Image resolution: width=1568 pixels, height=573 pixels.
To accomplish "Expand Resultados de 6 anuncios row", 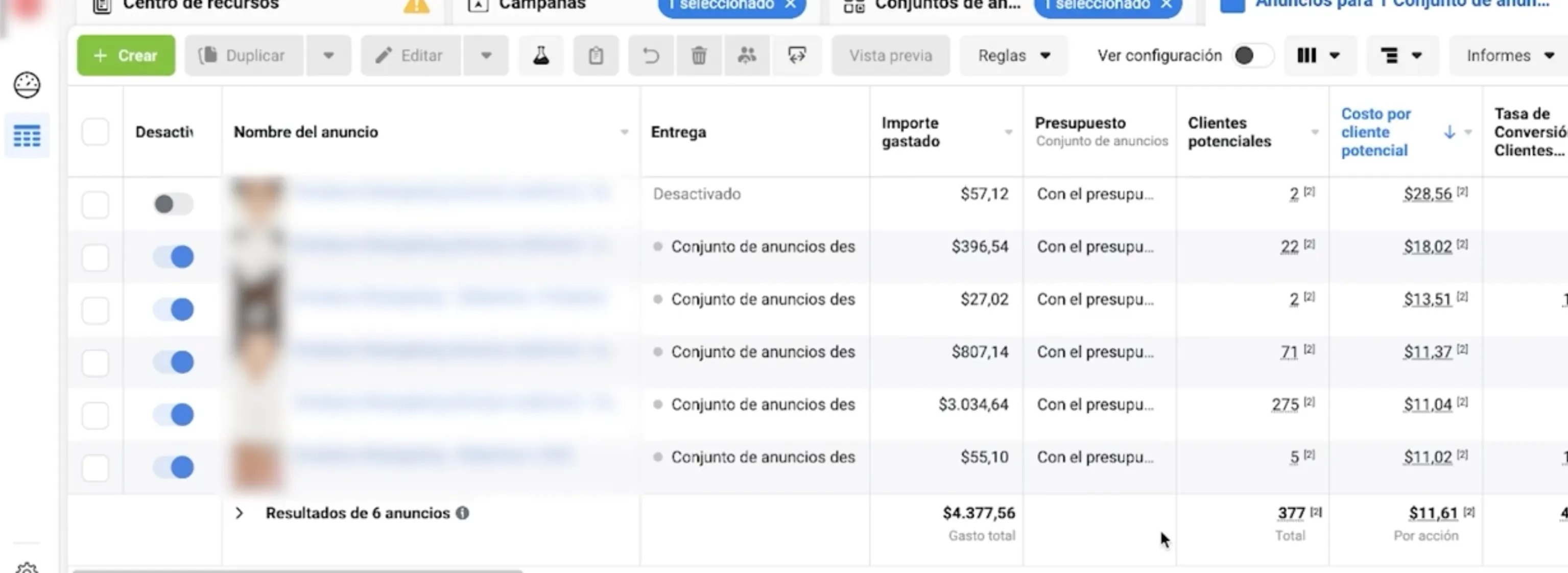I will point(239,513).
